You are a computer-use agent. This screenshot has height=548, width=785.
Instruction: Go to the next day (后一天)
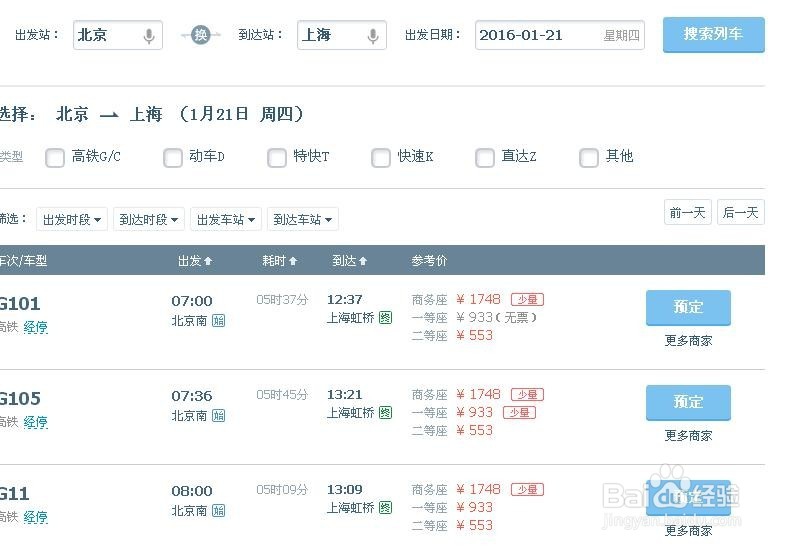click(x=741, y=212)
